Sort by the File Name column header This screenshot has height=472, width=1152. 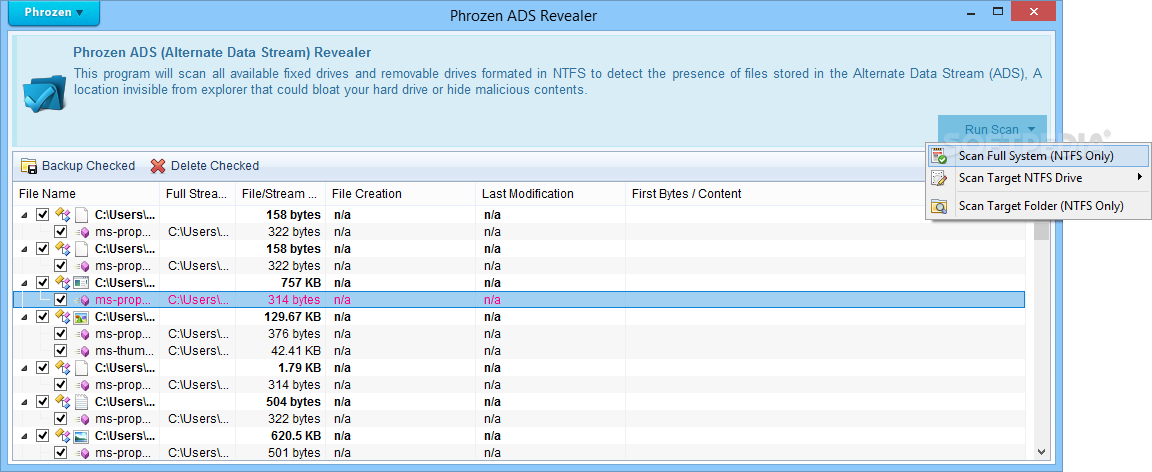point(87,193)
